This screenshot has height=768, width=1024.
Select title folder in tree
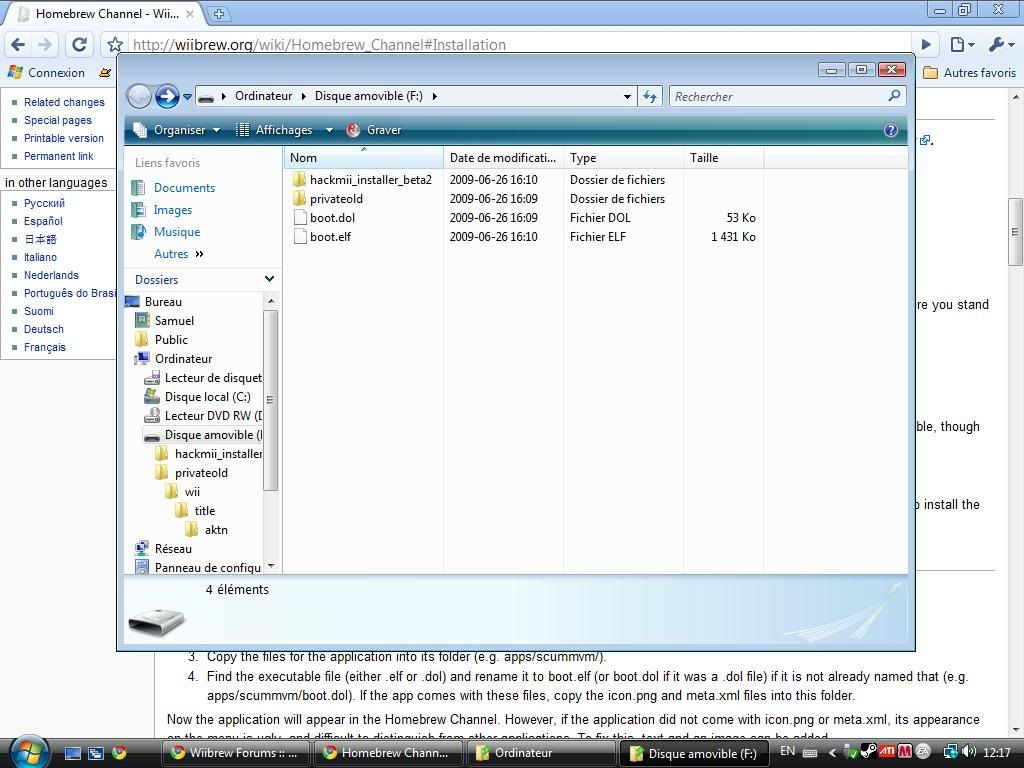204,511
